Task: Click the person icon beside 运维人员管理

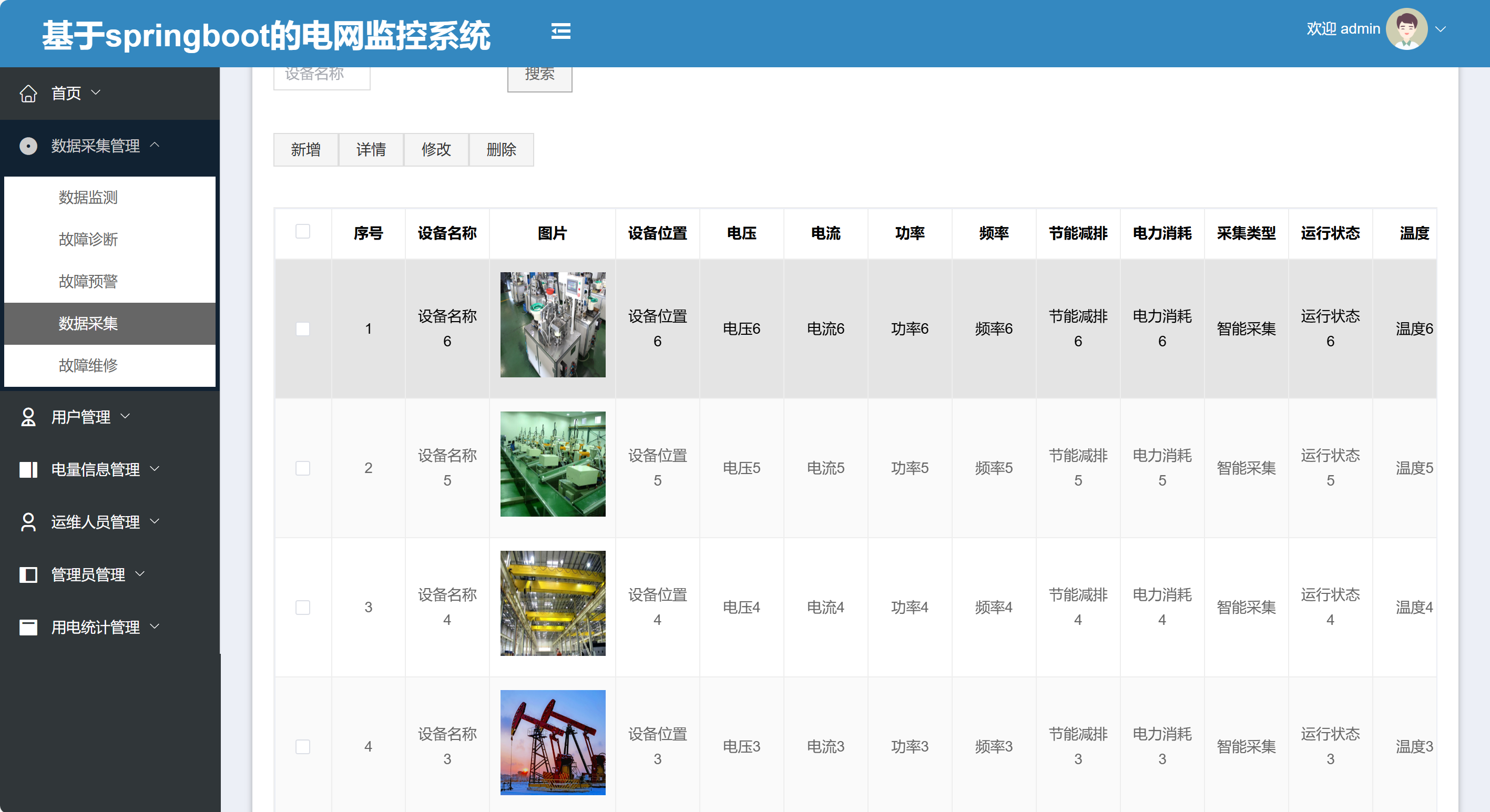Action: point(28,522)
